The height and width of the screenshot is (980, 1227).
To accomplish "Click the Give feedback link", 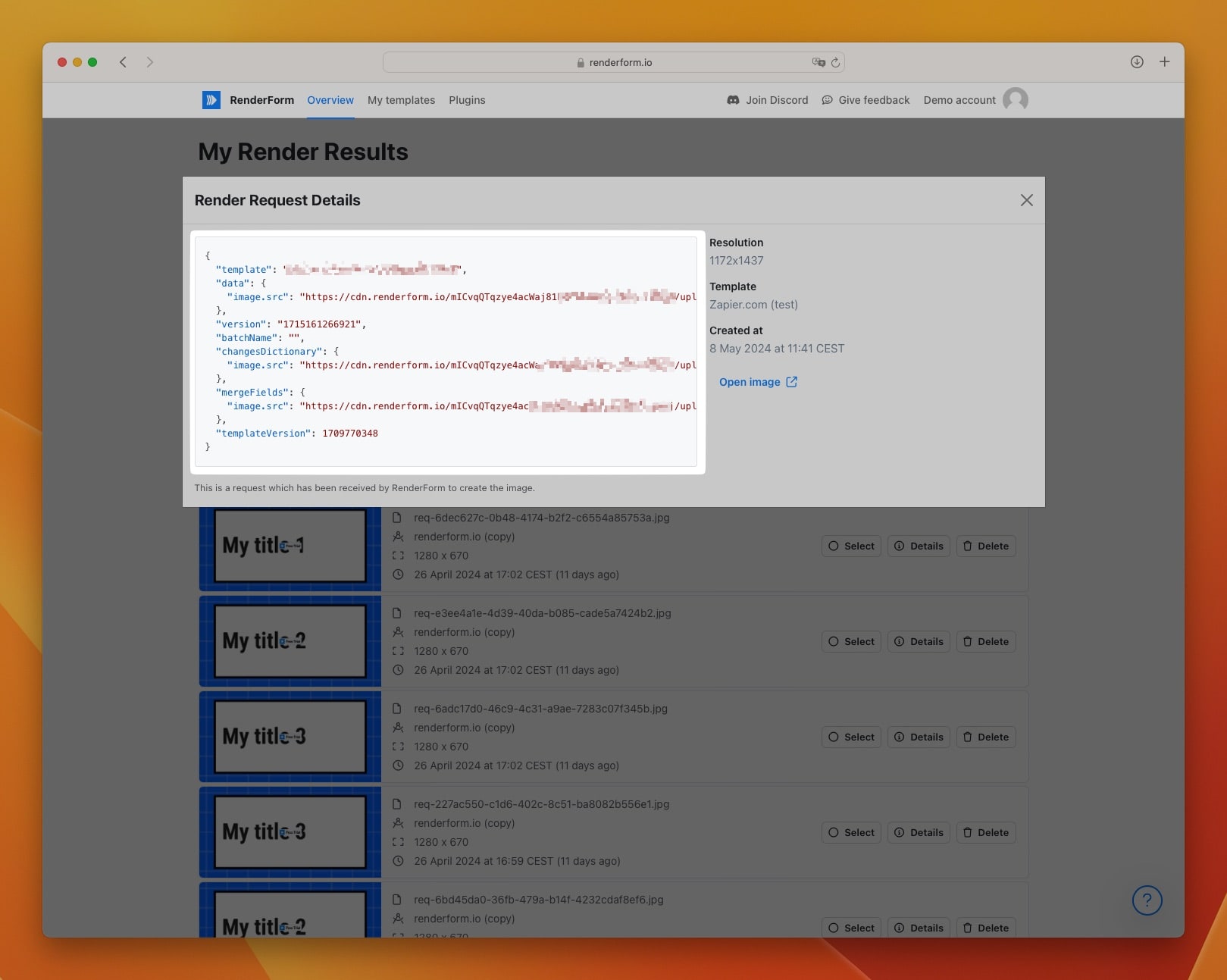I will tap(865, 100).
